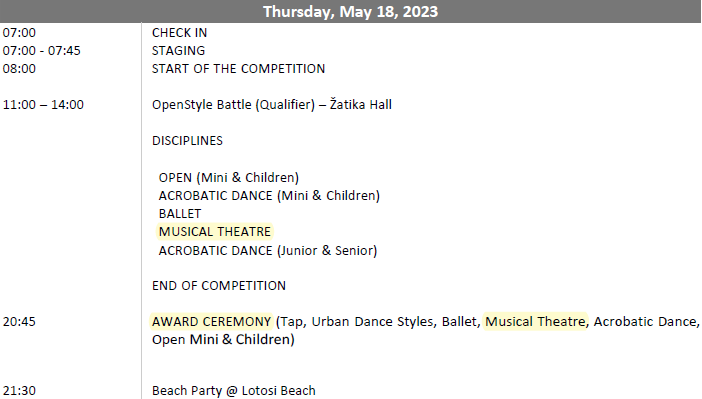Screen dimensions: 702x399
Task: Click START OF THE COMPETITION text
Action: coord(239,69)
